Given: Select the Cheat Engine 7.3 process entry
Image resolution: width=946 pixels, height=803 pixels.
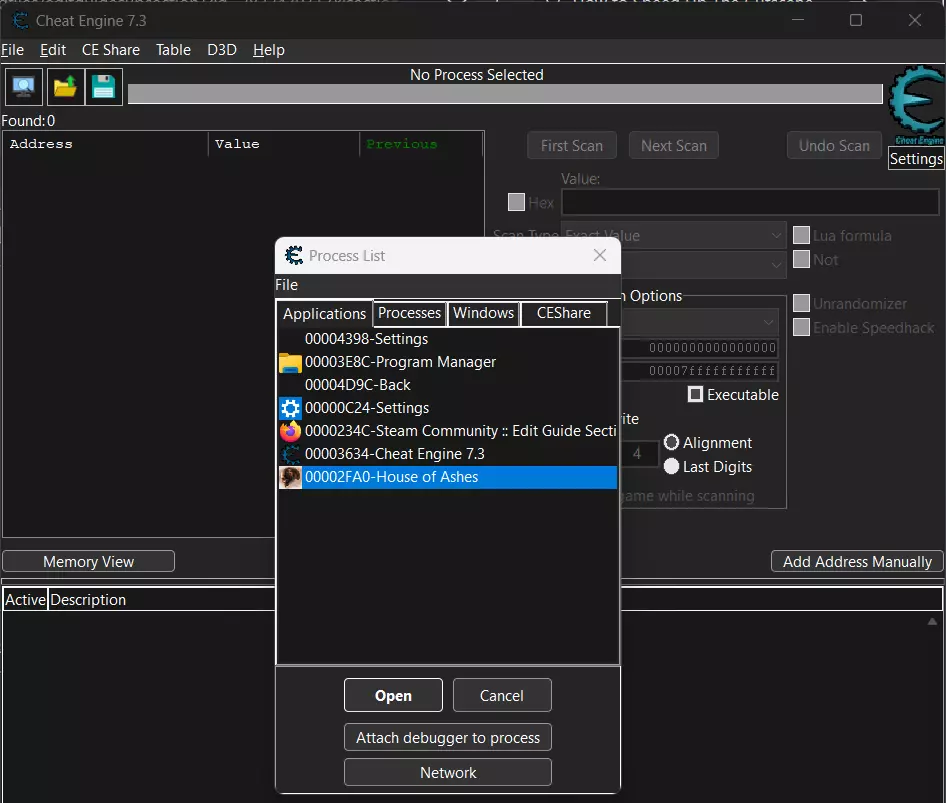Looking at the screenshot, I should coord(394,454).
